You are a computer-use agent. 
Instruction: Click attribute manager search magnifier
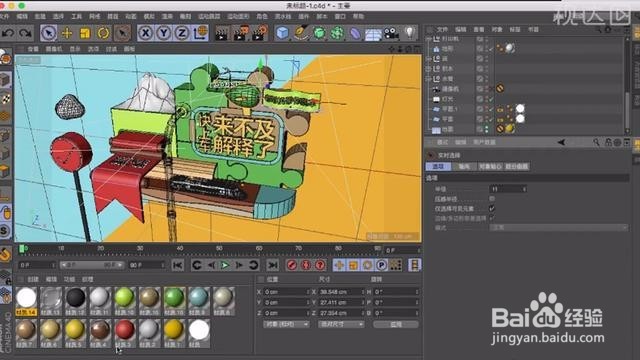click(x=596, y=142)
